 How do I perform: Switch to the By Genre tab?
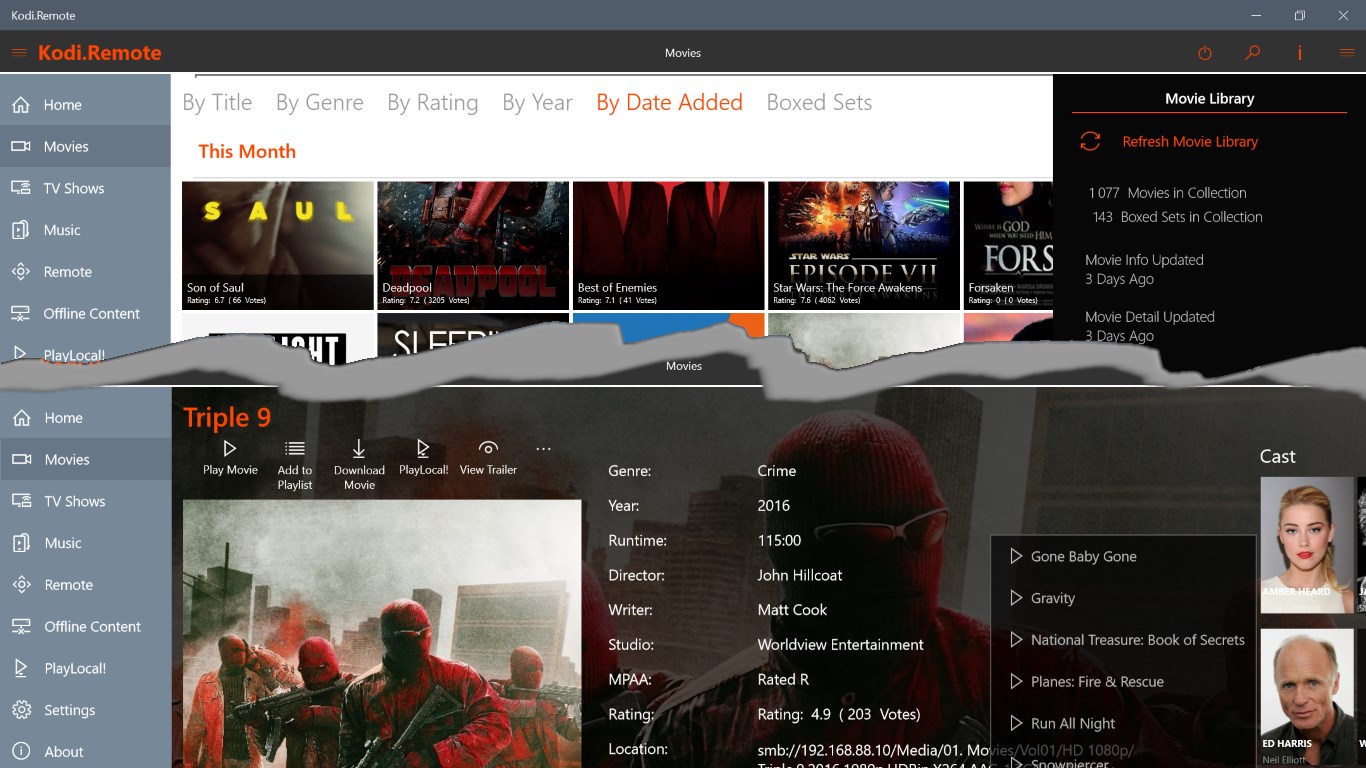[320, 103]
